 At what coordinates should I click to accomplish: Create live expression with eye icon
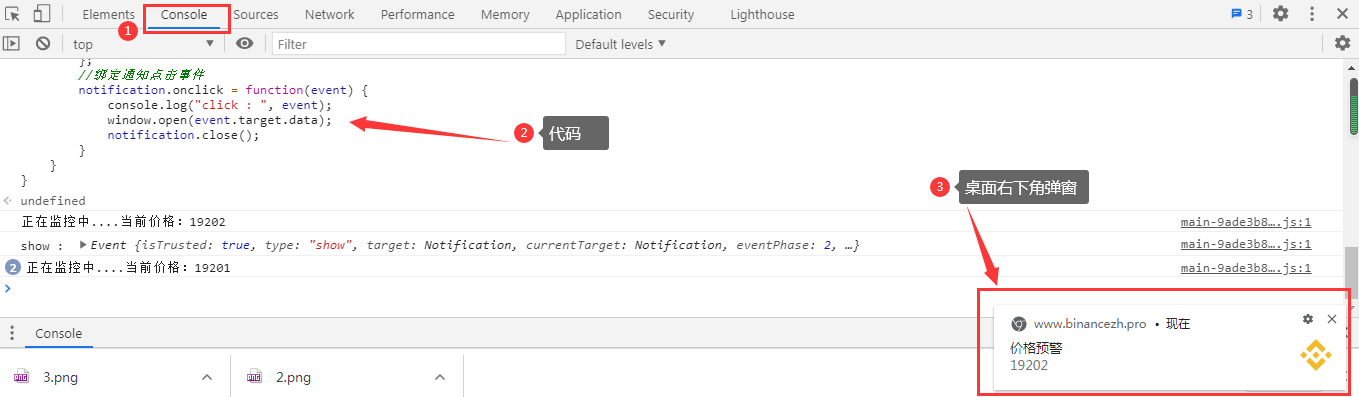tap(244, 43)
